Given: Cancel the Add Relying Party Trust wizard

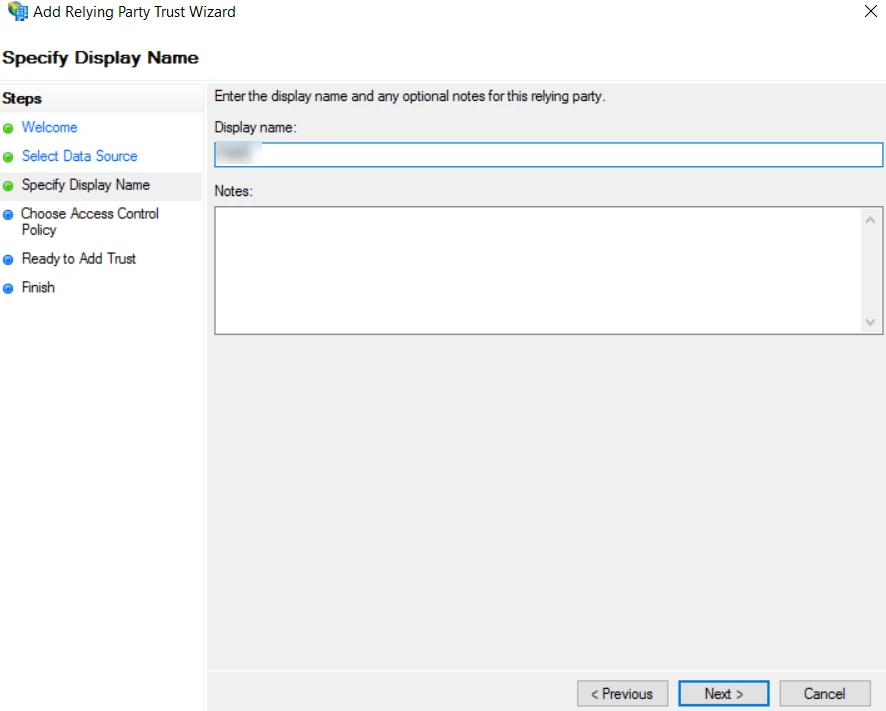Looking at the screenshot, I should pos(824,693).
